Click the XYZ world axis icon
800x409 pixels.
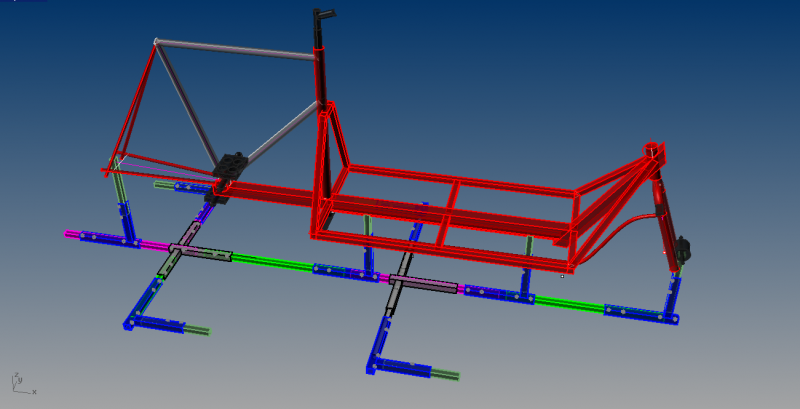tap(18, 382)
